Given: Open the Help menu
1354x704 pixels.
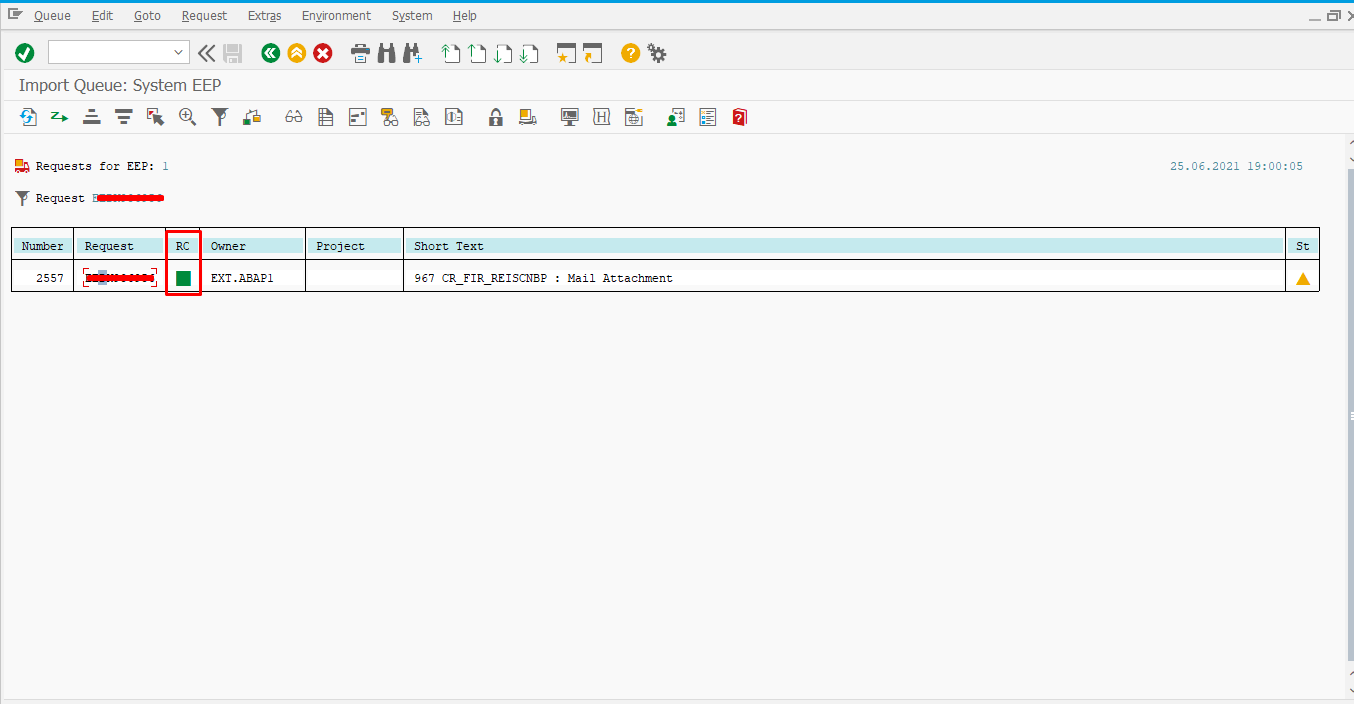Looking at the screenshot, I should (x=464, y=16).
